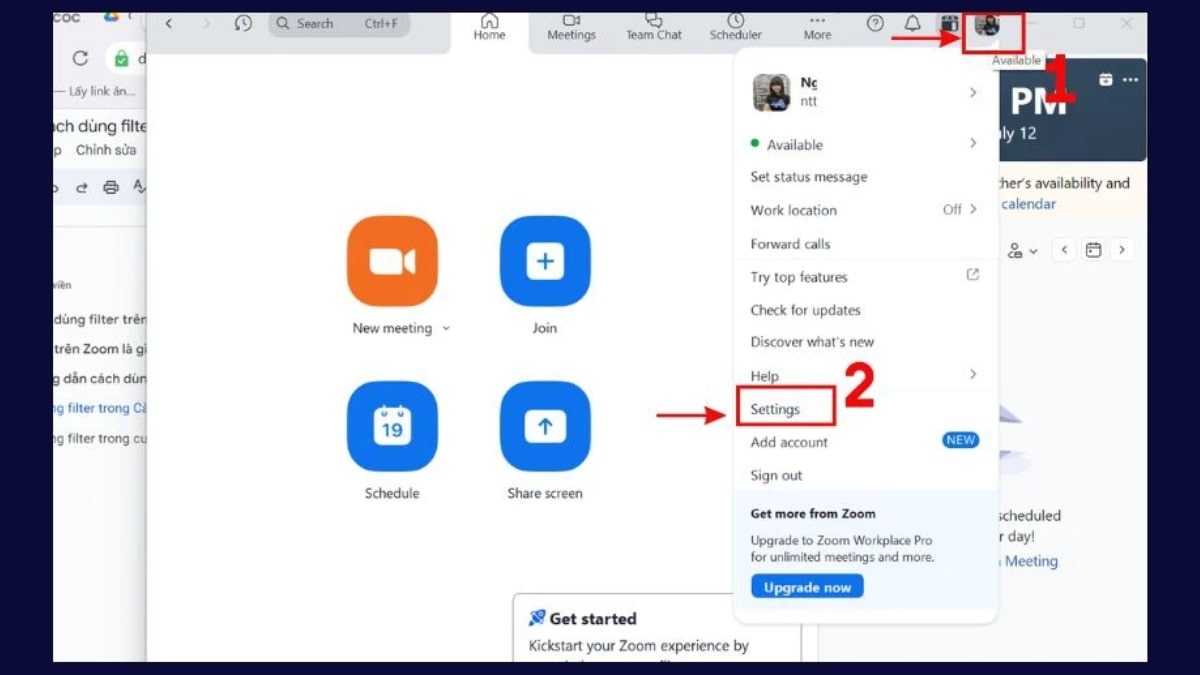The height and width of the screenshot is (675, 1200).
Task: Click the Lấy link ẩn bookmark in the browser
Action: (100, 91)
